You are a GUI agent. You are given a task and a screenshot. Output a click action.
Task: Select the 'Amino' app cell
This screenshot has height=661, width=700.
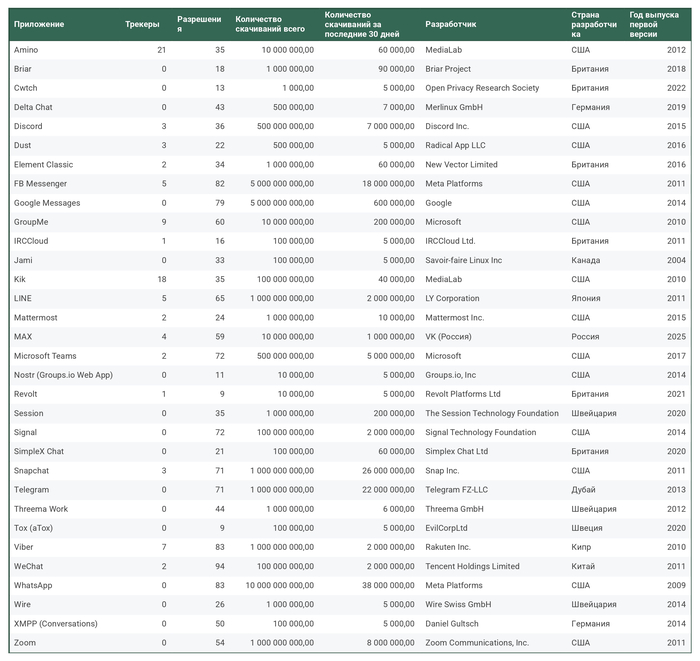click(x=26, y=50)
